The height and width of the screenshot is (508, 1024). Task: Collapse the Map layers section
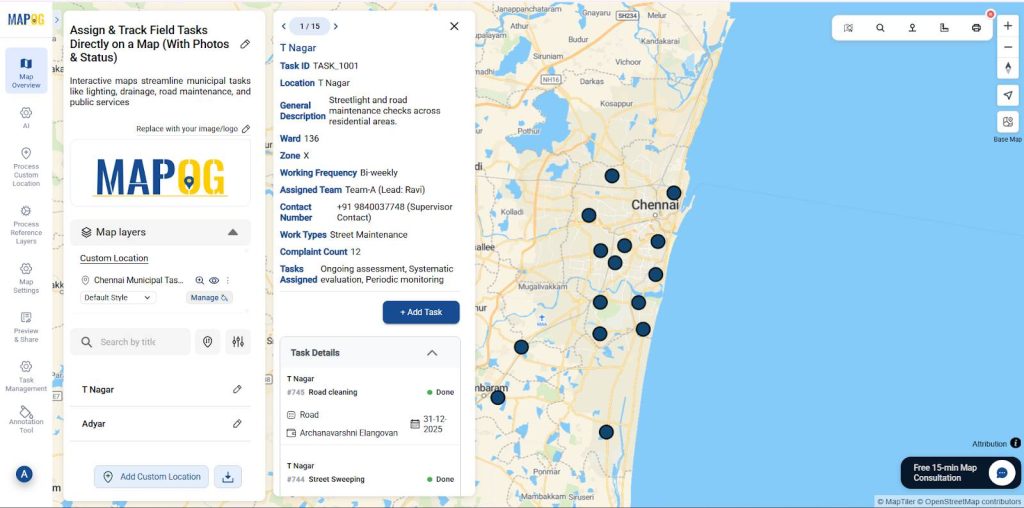pyautogui.click(x=233, y=232)
